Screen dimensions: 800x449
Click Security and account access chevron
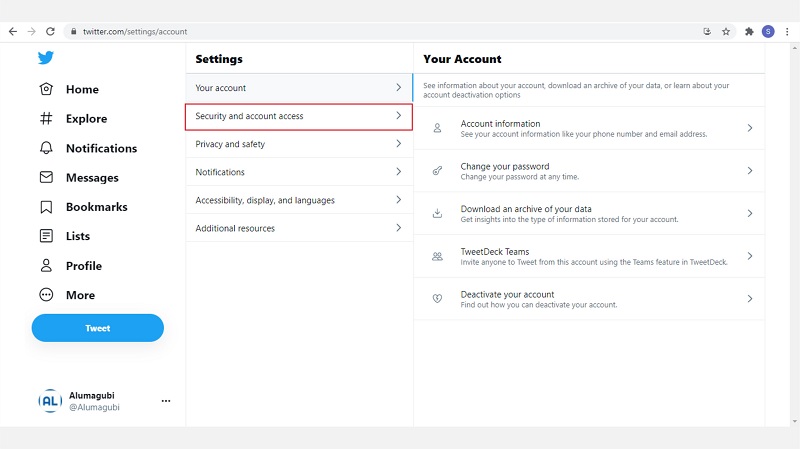pyautogui.click(x=398, y=116)
